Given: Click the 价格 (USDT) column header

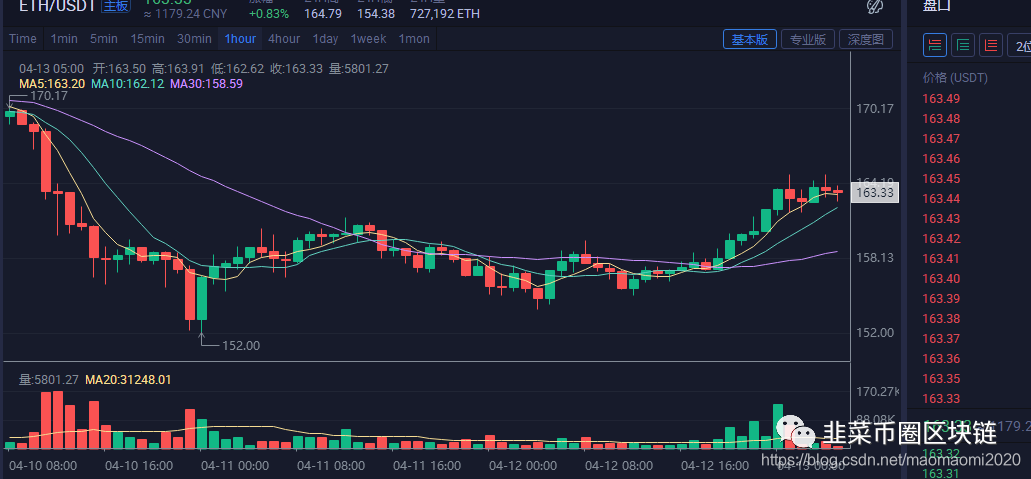Looking at the screenshot, I should (955, 78).
